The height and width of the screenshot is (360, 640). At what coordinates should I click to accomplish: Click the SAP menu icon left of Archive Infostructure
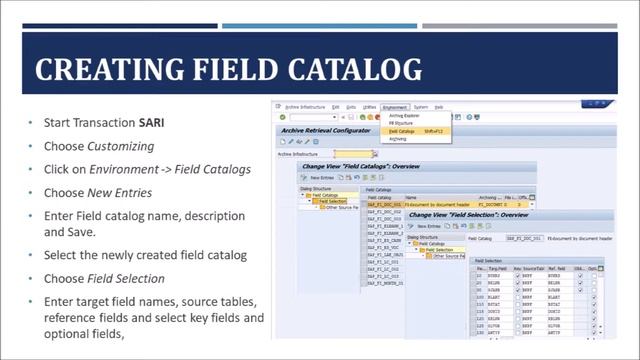[x=278, y=107]
